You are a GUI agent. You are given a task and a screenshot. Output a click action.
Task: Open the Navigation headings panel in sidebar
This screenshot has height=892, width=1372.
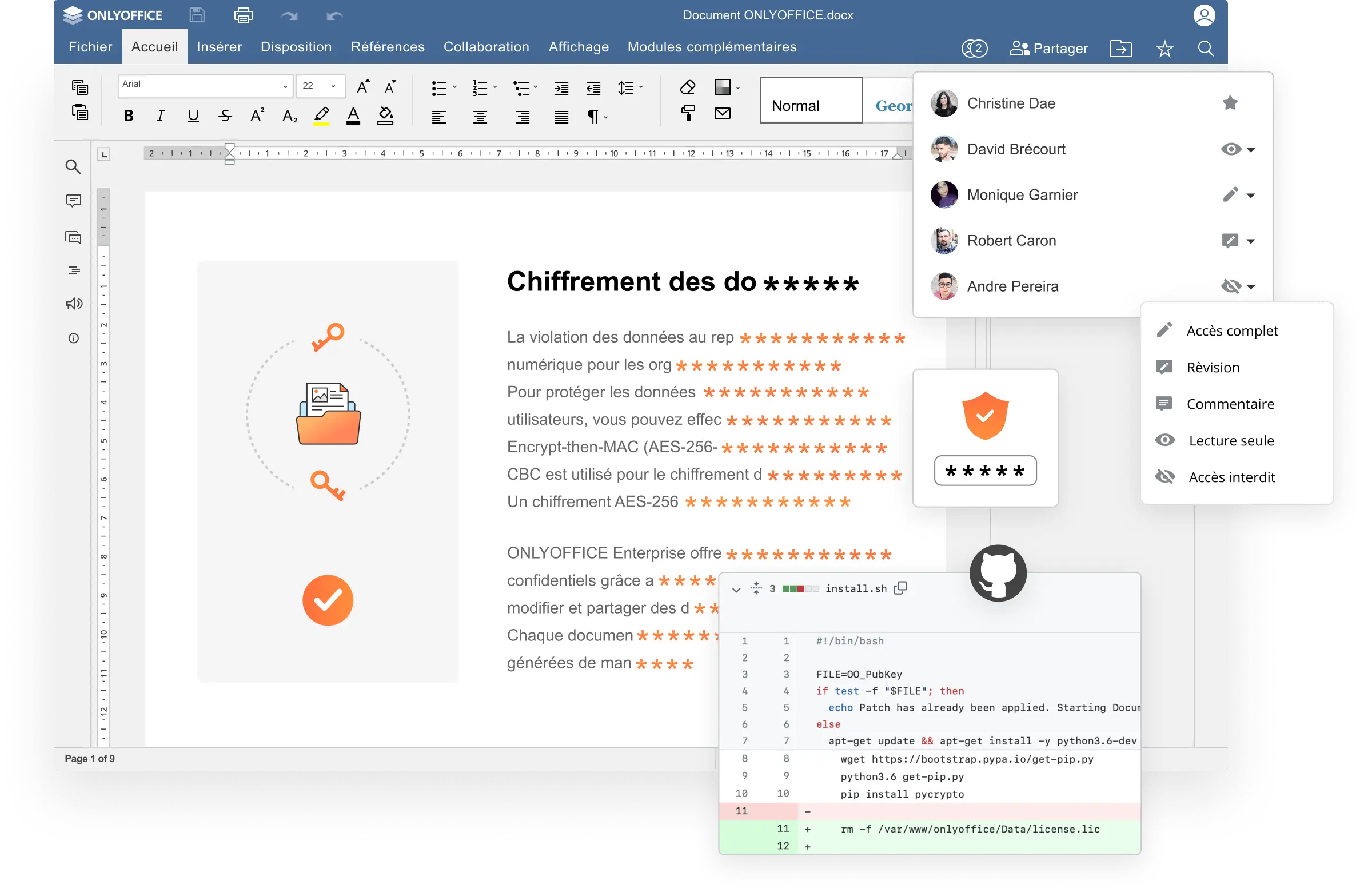tap(74, 270)
